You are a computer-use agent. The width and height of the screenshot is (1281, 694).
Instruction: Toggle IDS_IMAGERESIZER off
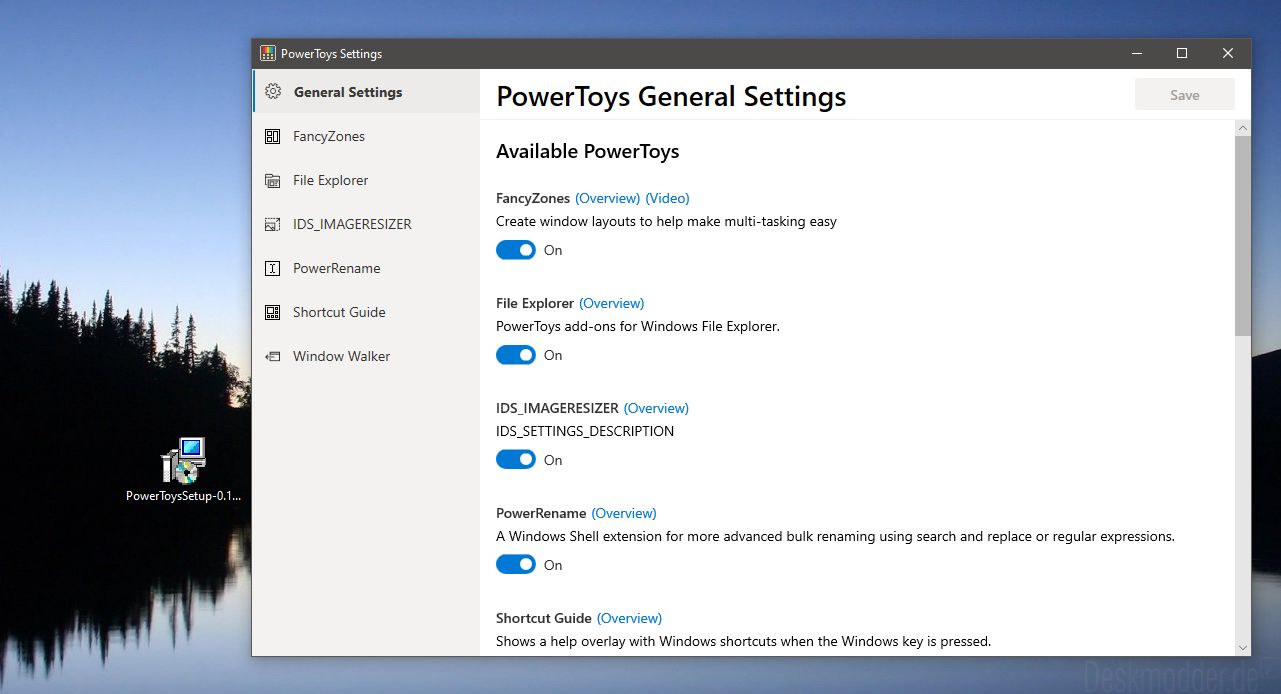516,460
